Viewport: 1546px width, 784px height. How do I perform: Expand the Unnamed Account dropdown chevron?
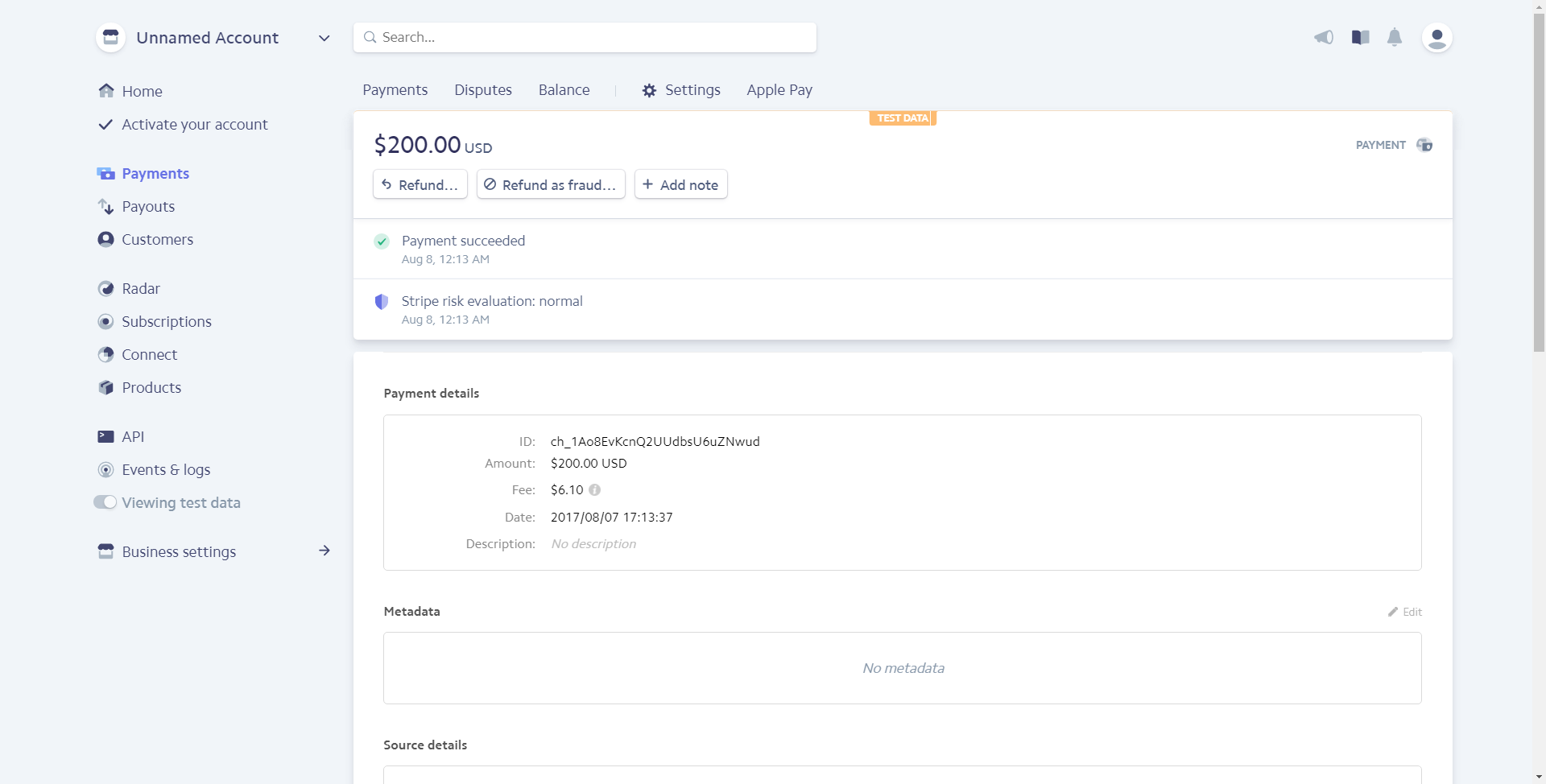click(x=324, y=38)
